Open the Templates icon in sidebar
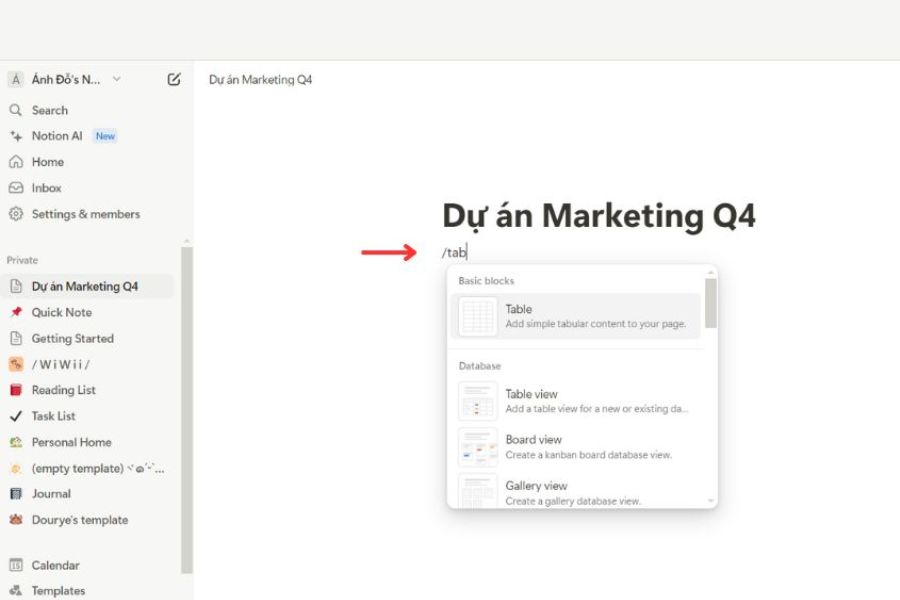The image size is (900, 600). [x=16, y=591]
